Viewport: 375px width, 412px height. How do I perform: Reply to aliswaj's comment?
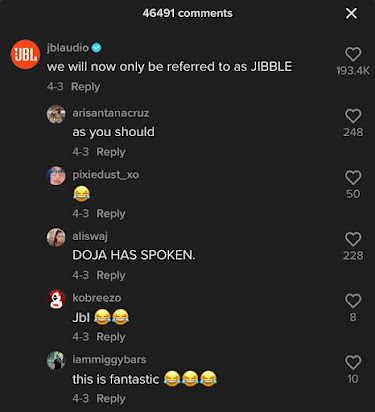[x=111, y=275]
